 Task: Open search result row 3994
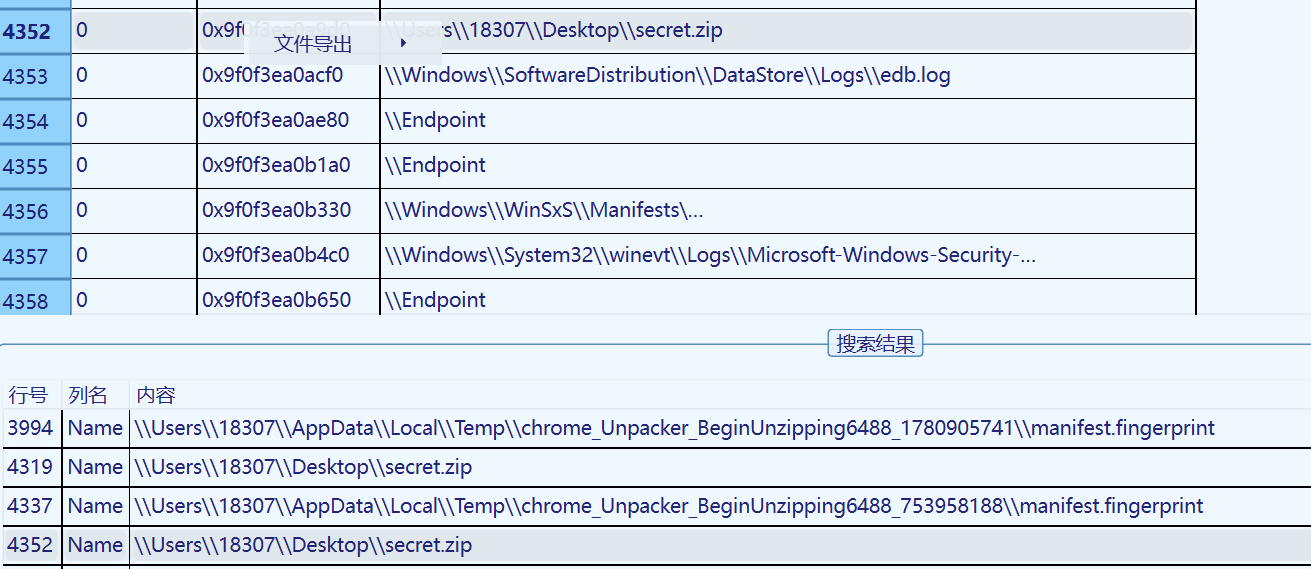pyautogui.click(x=657, y=428)
